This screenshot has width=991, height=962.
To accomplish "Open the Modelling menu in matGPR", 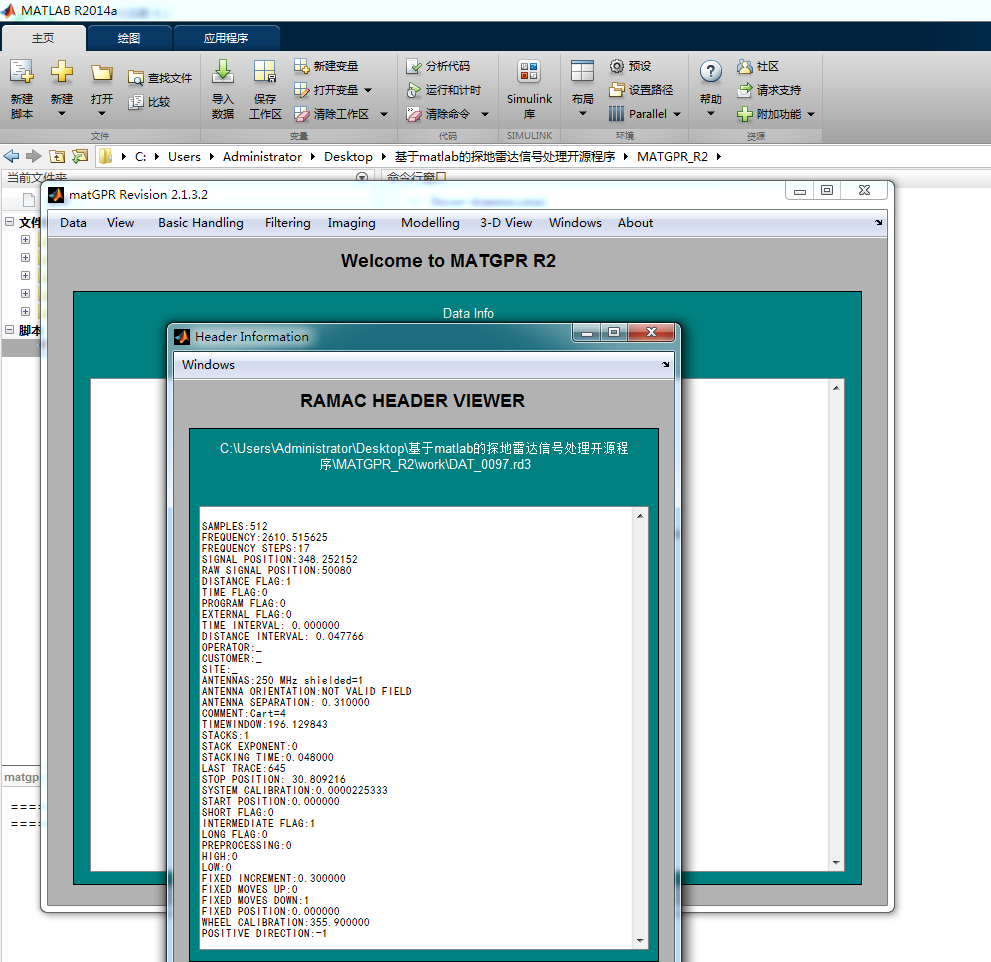I will point(430,222).
